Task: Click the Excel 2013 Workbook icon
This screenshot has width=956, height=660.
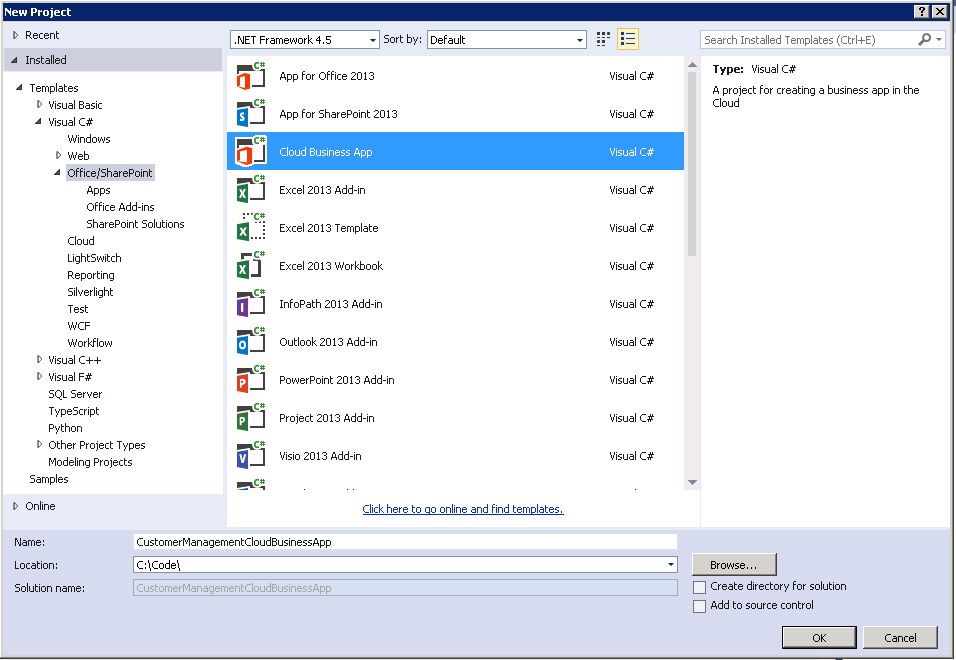Action: (251, 266)
